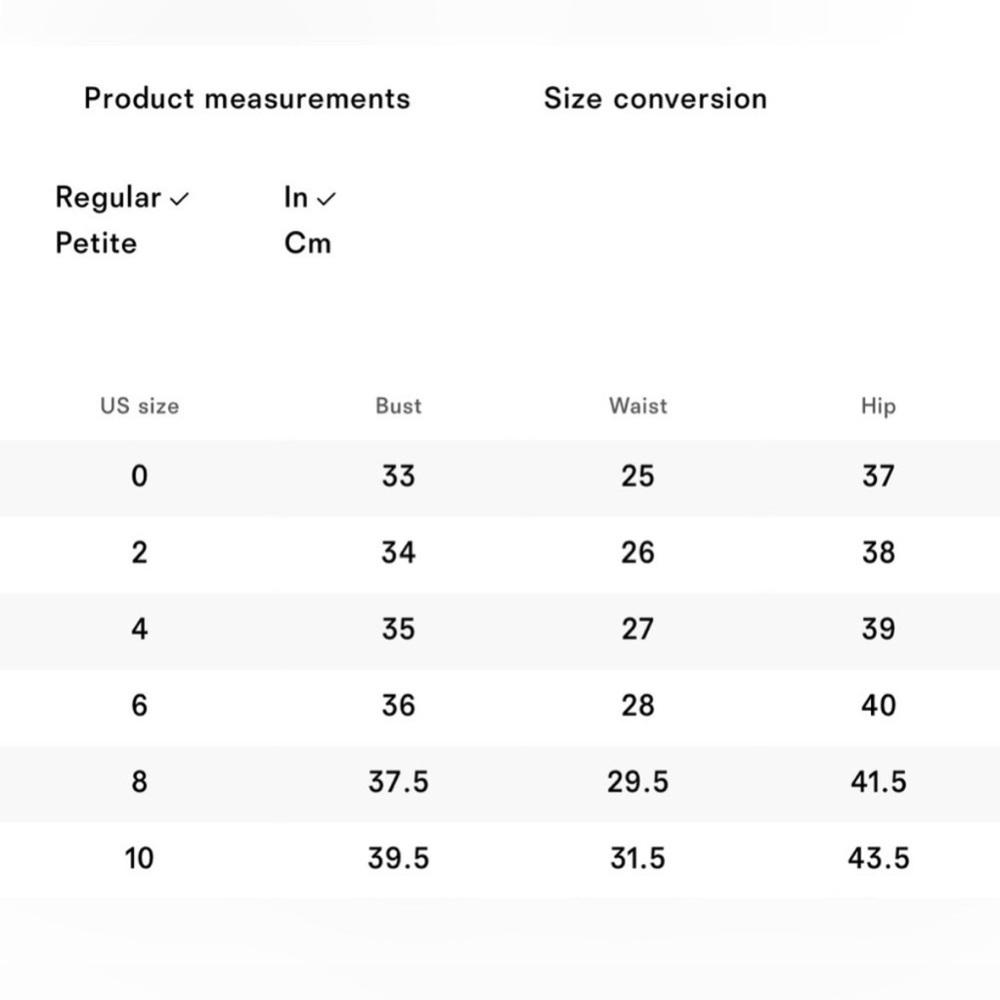Click the 31.5 waist measurement cell
The image size is (1000, 1000).
click(x=637, y=858)
